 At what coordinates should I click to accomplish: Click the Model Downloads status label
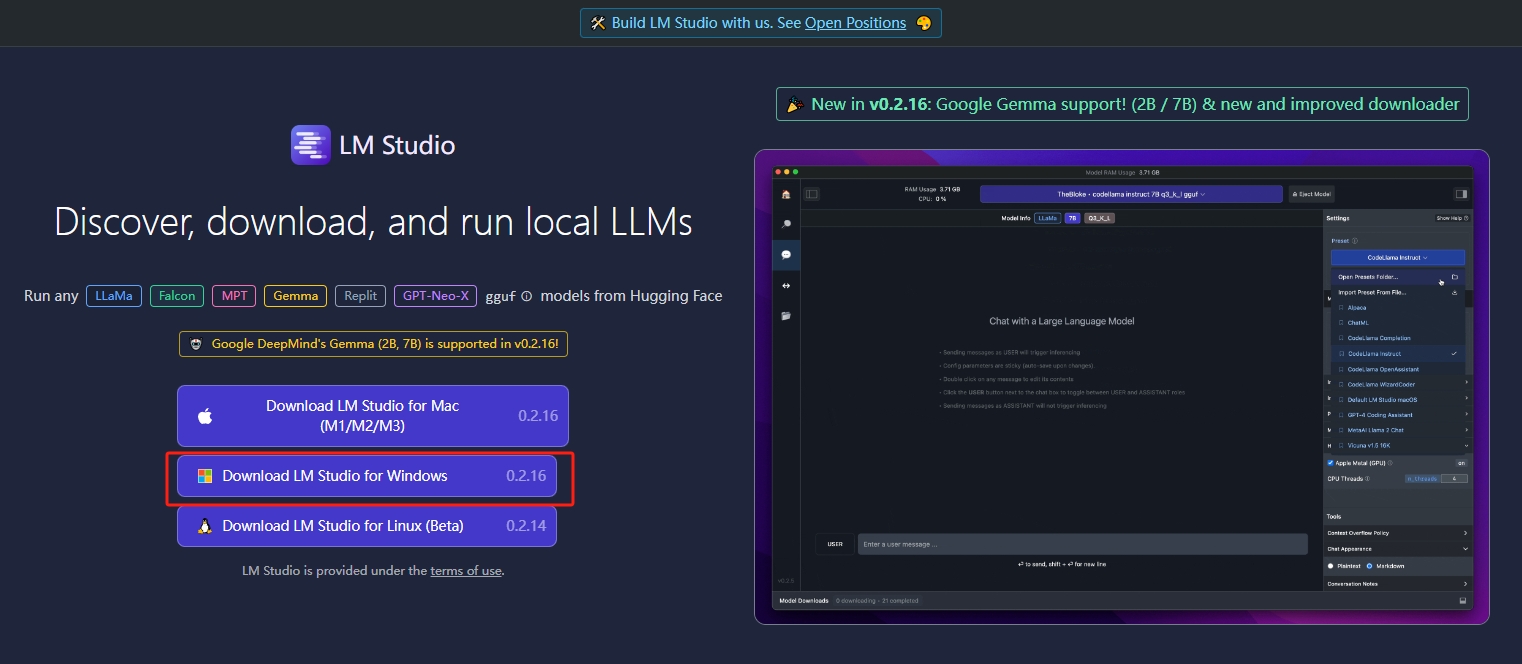pos(804,601)
